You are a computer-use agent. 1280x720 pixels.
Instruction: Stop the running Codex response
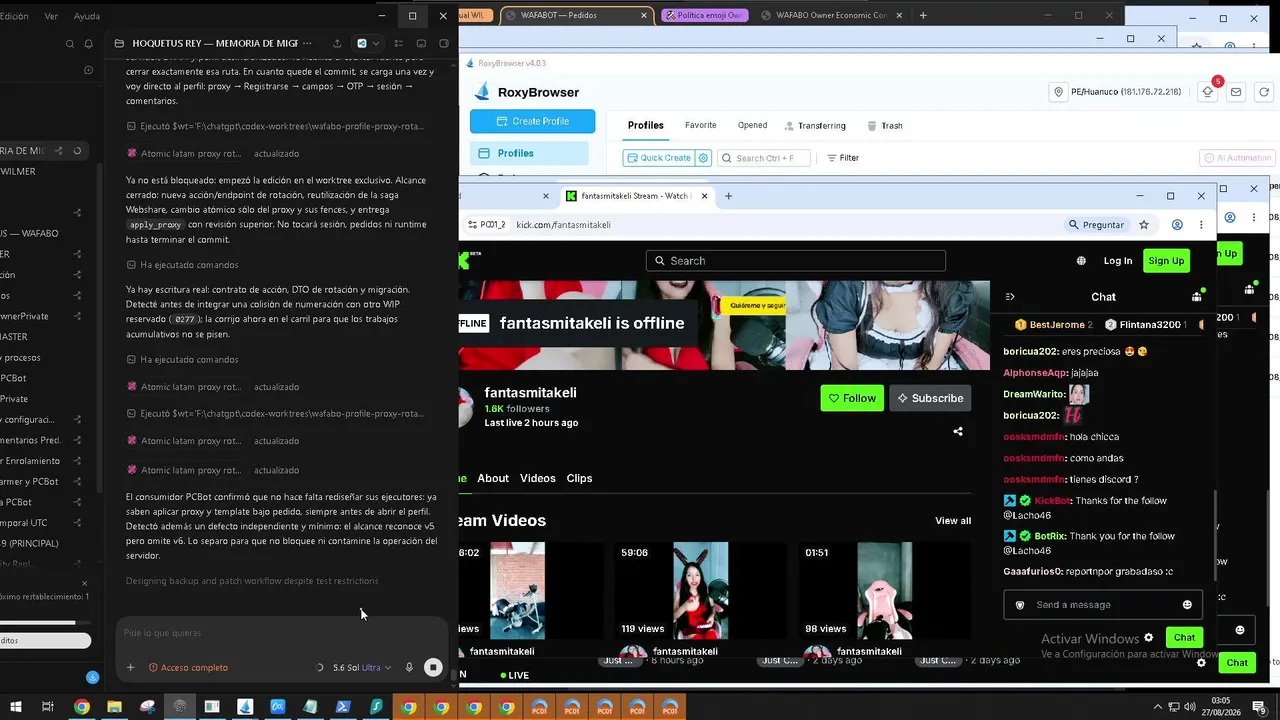433,667
